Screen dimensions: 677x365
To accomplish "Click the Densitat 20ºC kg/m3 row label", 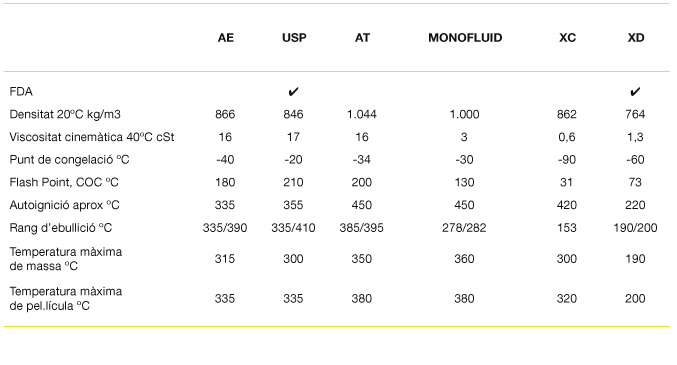I will pyautogui.click(x=65, y=114).
